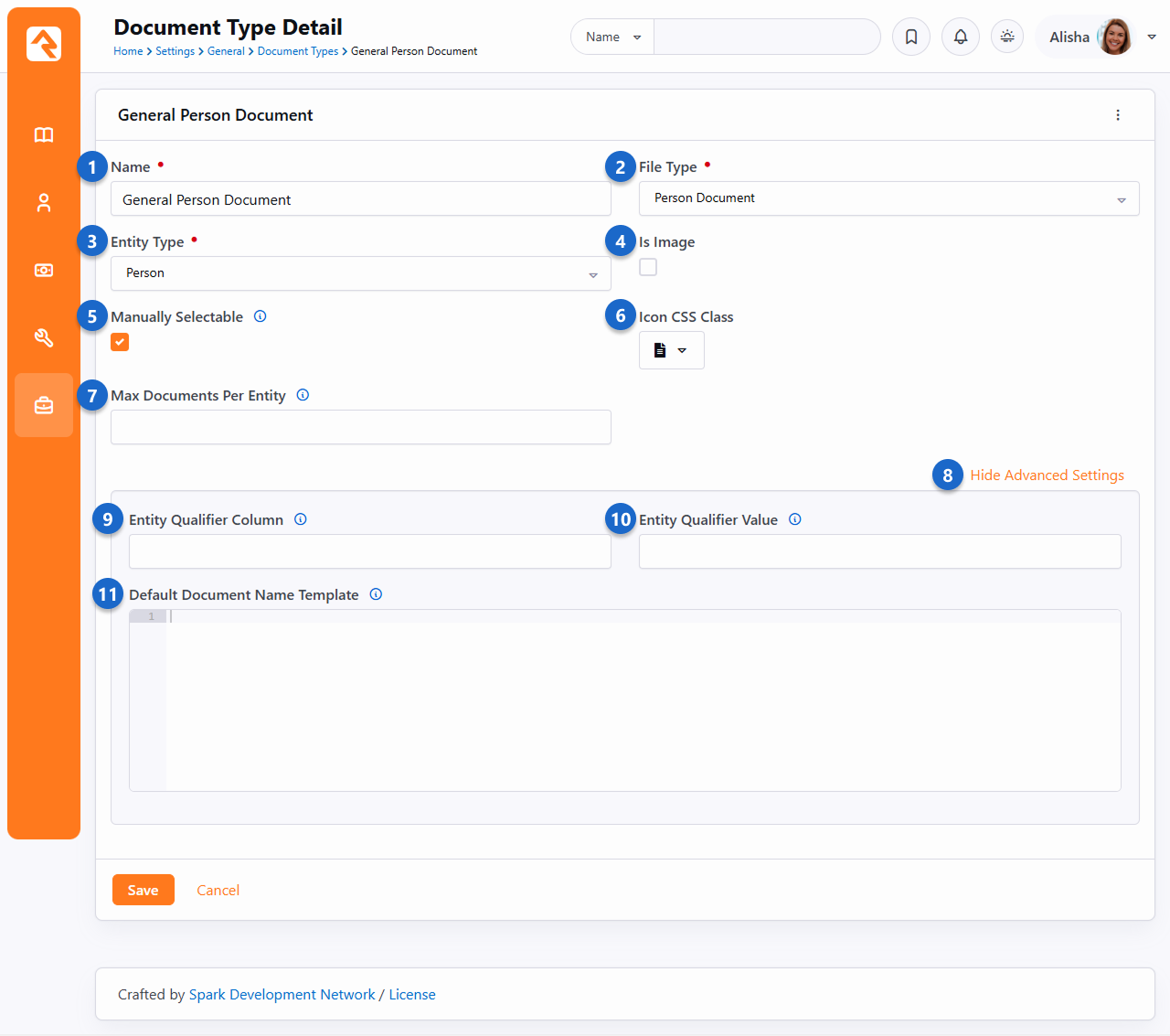The image size is (1170, 1036).
Task: Open the Icon CSS Class picker
Action: point(671,350)
